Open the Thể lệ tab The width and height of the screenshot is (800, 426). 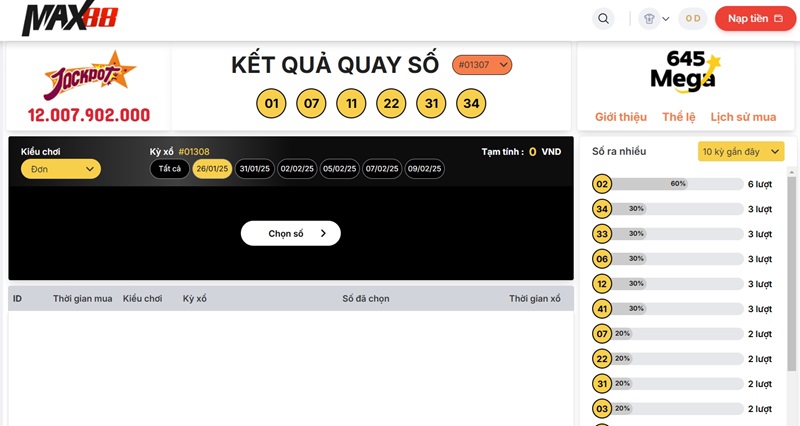[x=679, y=117]
